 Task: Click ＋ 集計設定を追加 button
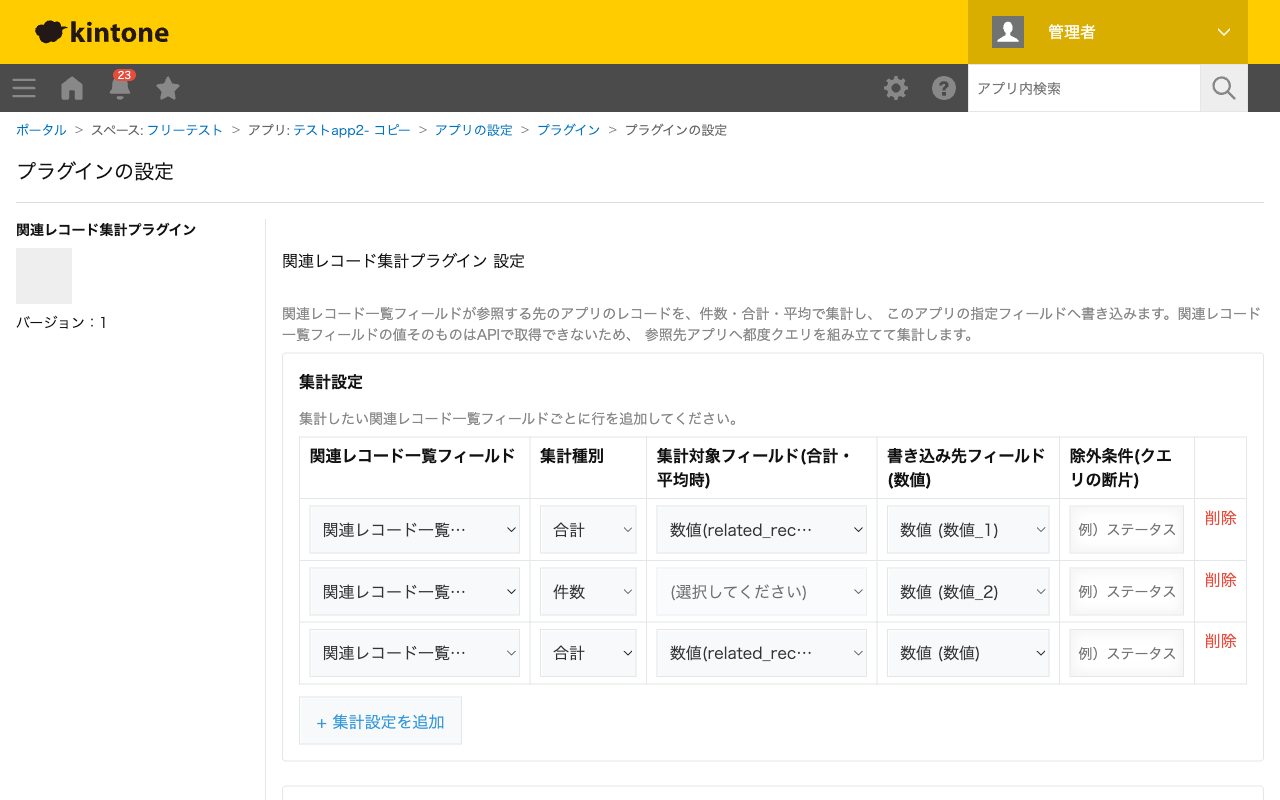pyautogui.click(x=380, y=721)
